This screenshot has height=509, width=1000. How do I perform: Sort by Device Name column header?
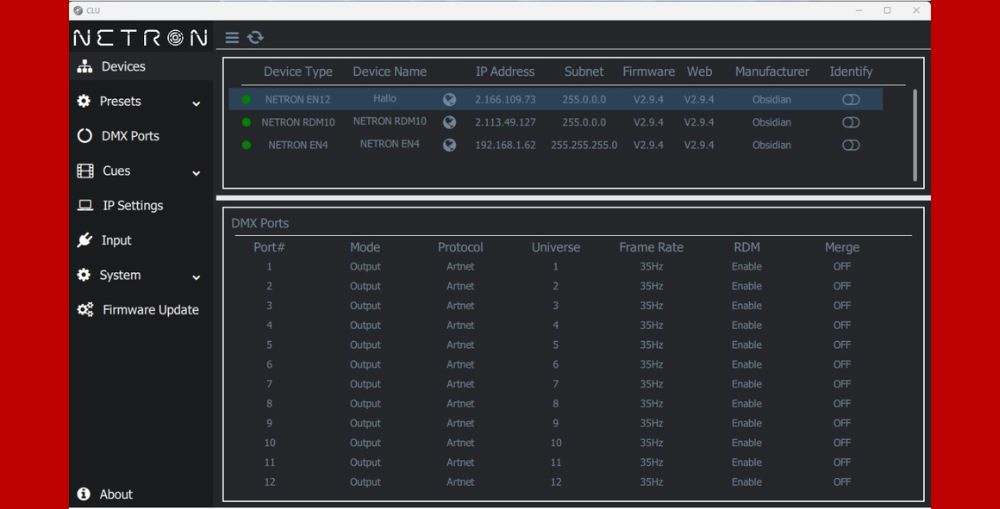[x=390, y=71]
